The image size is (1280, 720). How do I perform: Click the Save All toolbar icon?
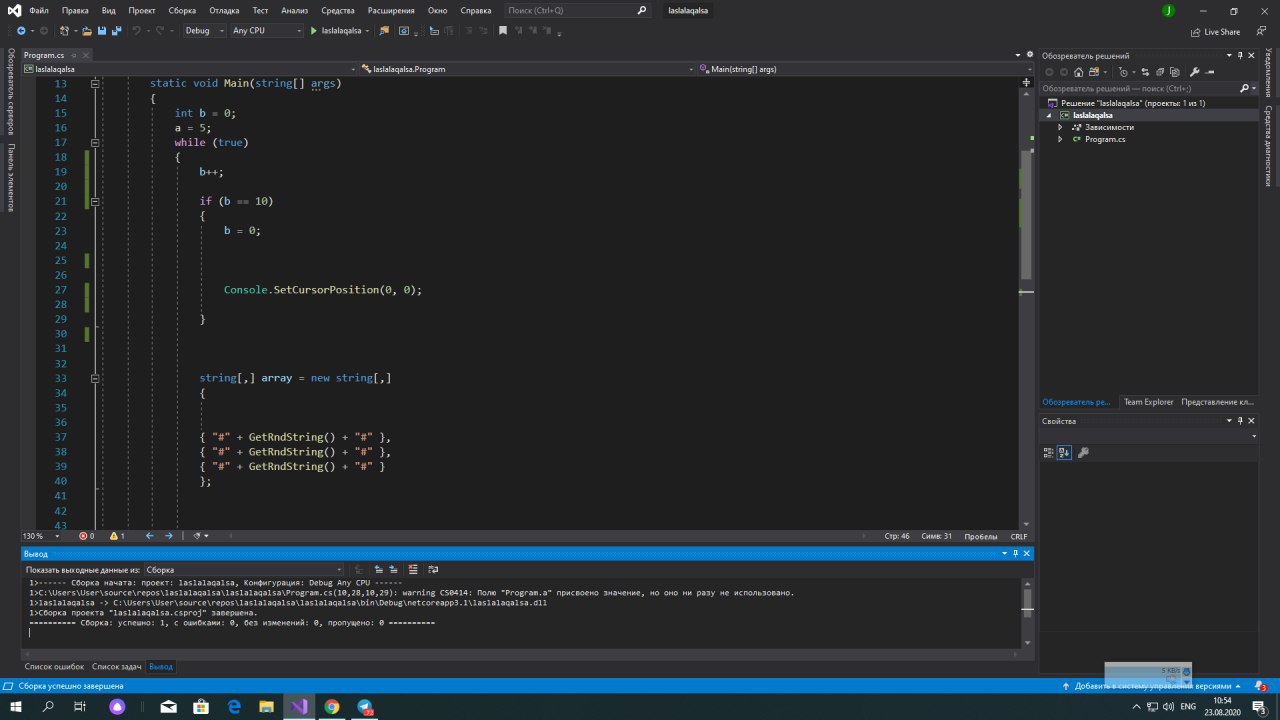point(117,31)
